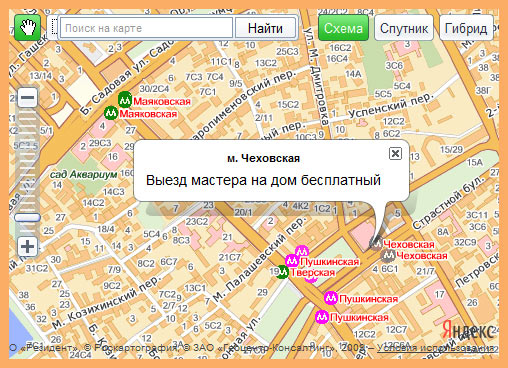Switch to Гибрид hybrid view
This screenshot has width=508, height=368.
(466, 28)
